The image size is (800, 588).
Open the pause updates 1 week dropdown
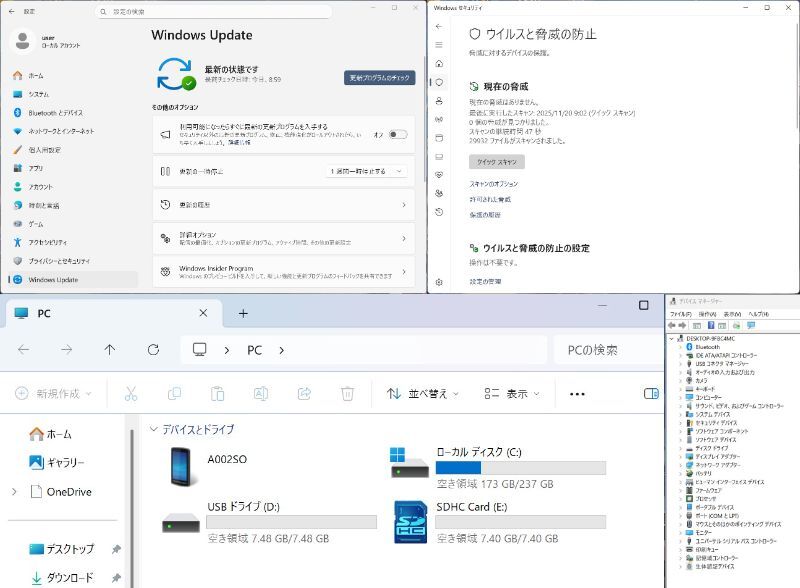coord(366,172)
